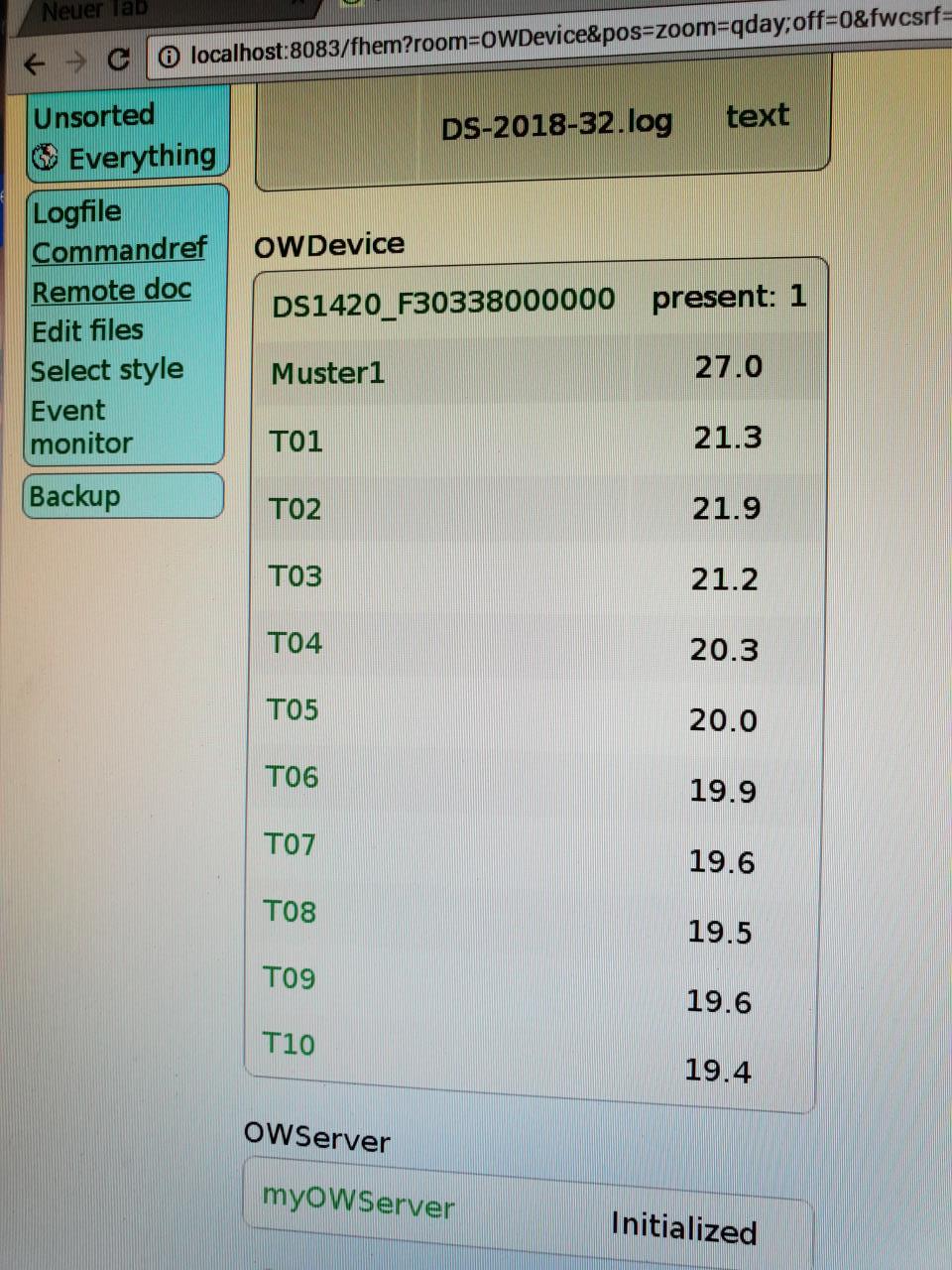The width and height of the screenshot is (952, 1270).
Task: Open the T10 sensor device
Action: [289, 1044]
